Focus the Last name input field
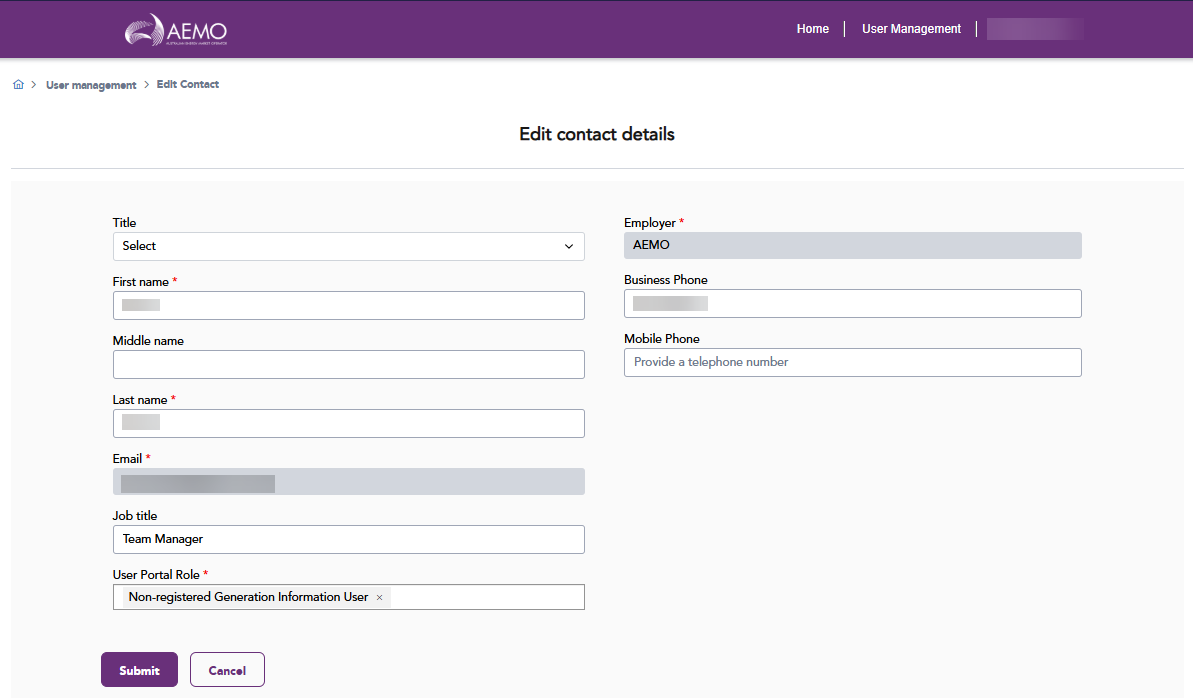The width and height of the screenshot is (1193, 698). (348, 423)
